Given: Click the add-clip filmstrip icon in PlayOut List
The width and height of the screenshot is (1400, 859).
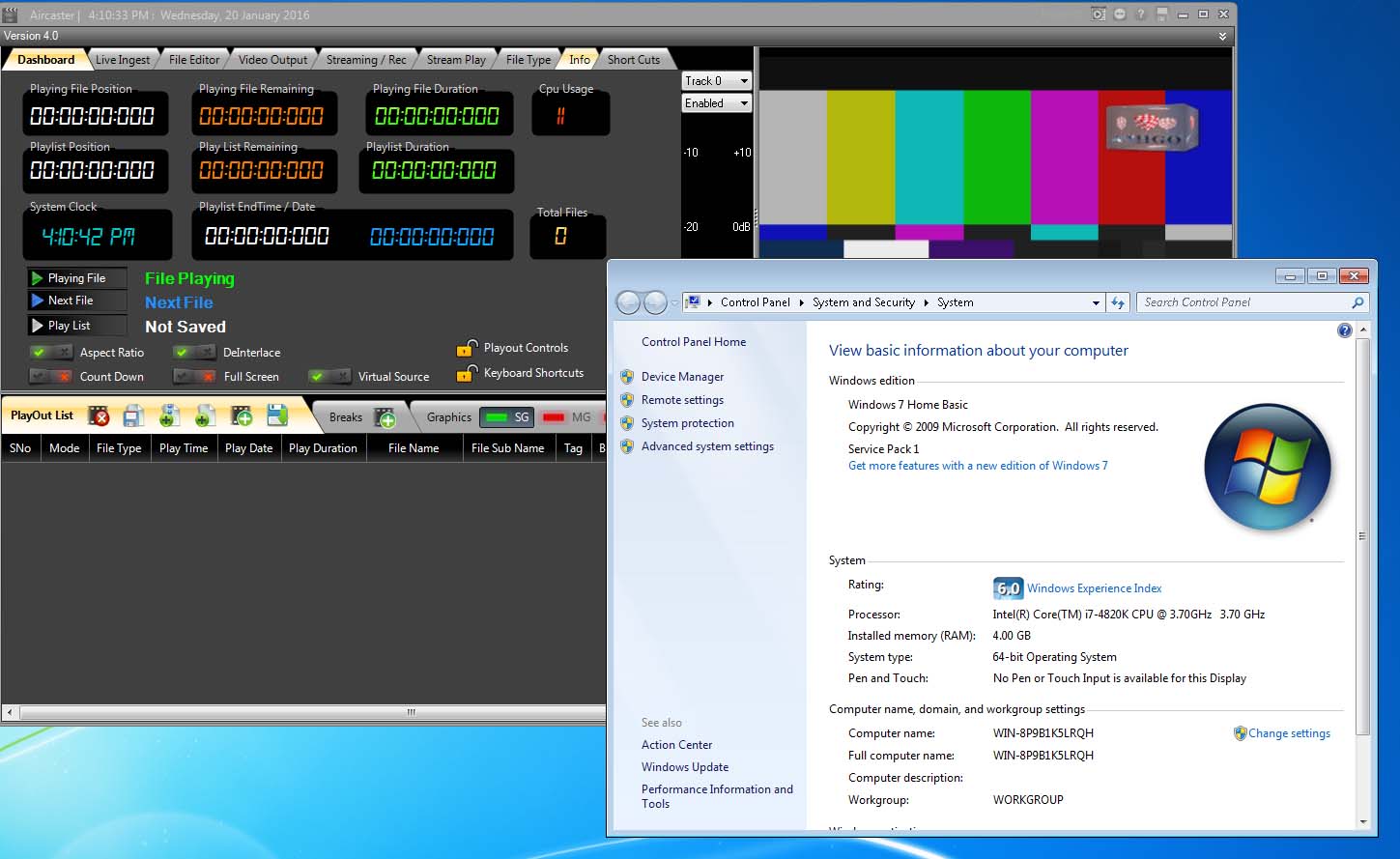Looking at the screenshot, I should (242, 416).
